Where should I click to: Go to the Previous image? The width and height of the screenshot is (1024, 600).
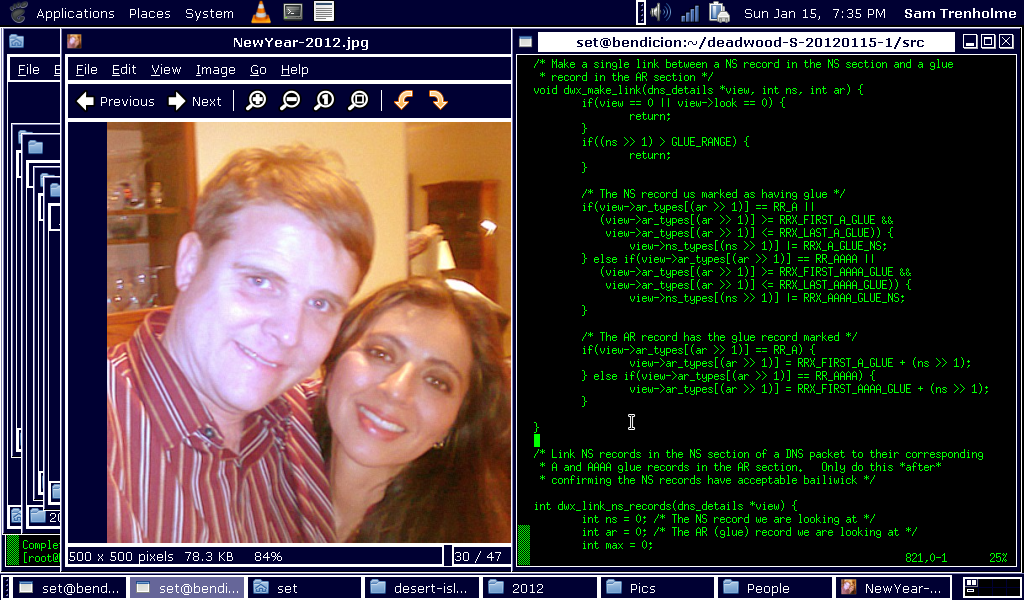[x=115, y=101]
